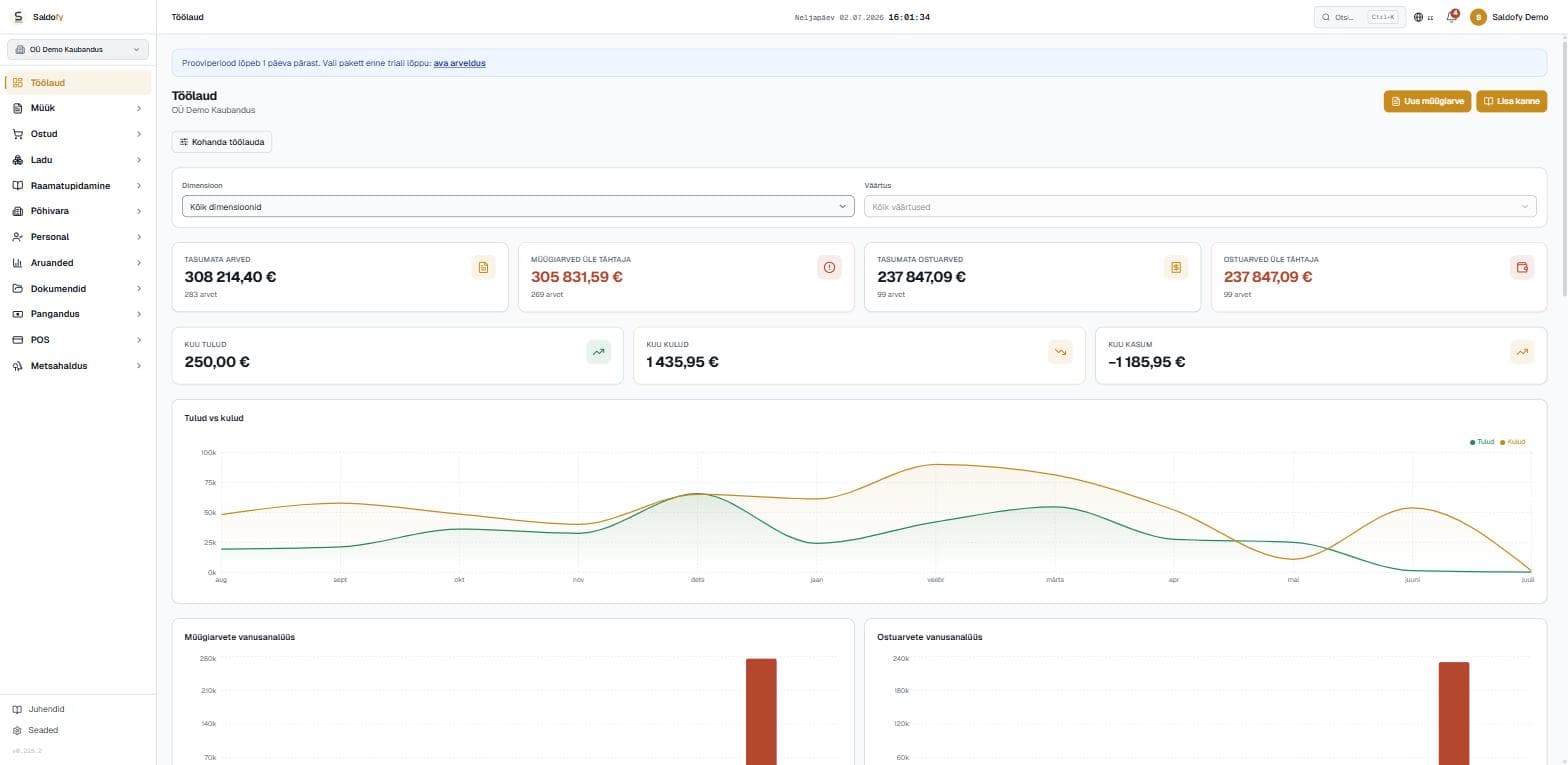Open the Kõik dimensioonid dropdown
Image resolution: width=1568 pixels, height=765 pixels.
click(x=518, y=206)
